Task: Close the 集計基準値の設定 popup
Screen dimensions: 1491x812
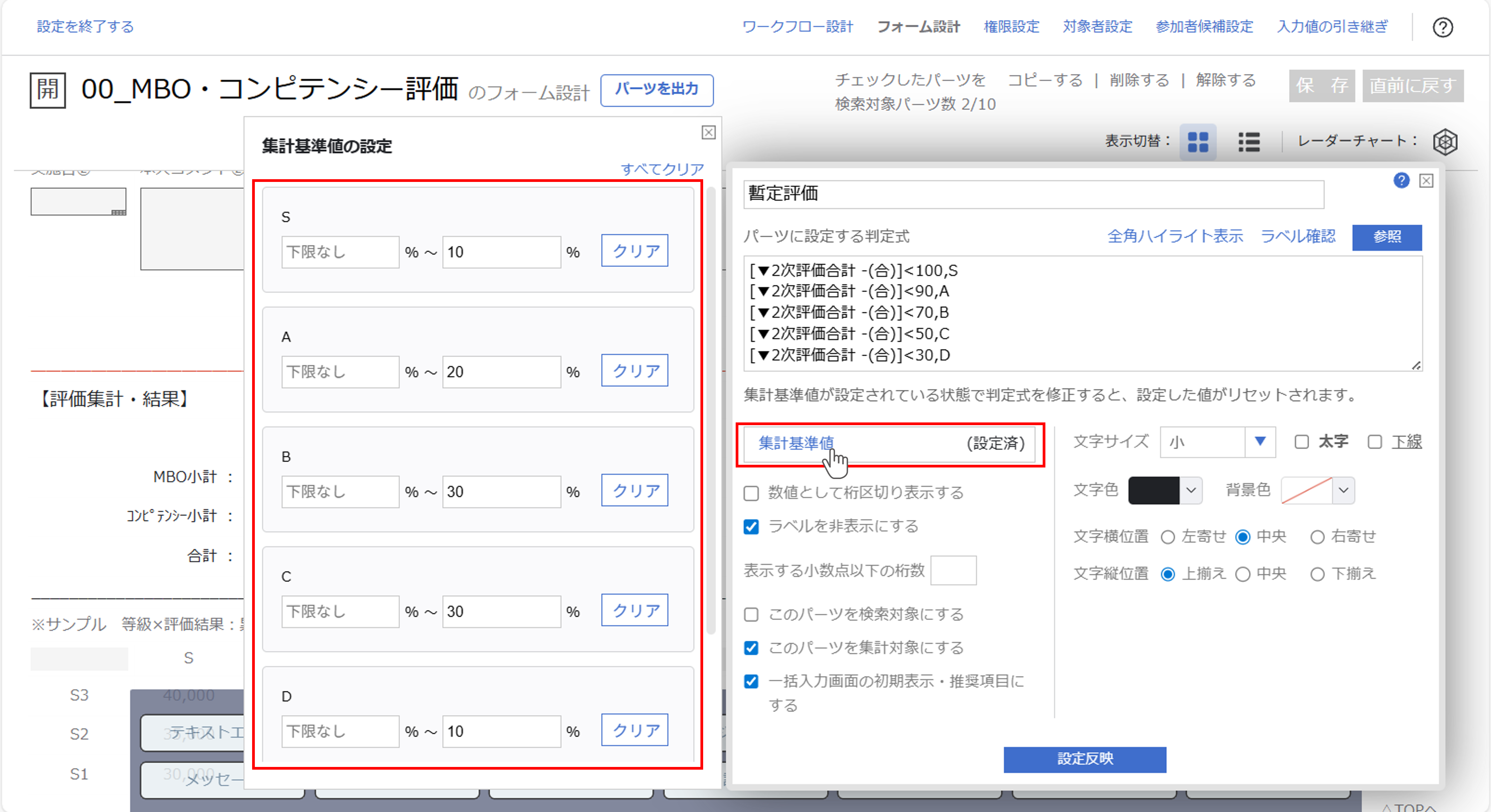Action: [708, 132]
